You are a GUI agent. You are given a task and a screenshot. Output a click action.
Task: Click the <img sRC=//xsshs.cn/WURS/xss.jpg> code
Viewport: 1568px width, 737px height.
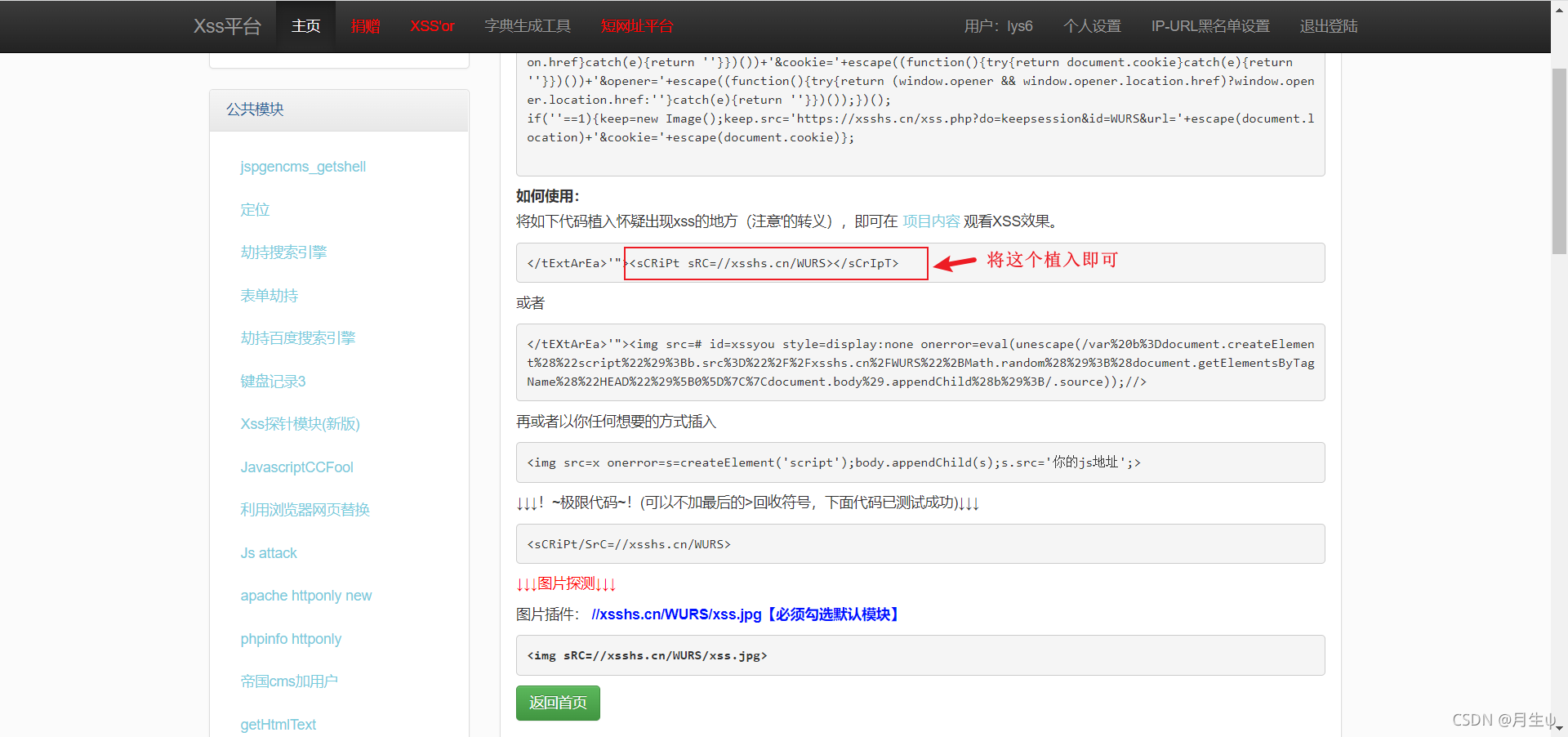[x=920, y=655]
